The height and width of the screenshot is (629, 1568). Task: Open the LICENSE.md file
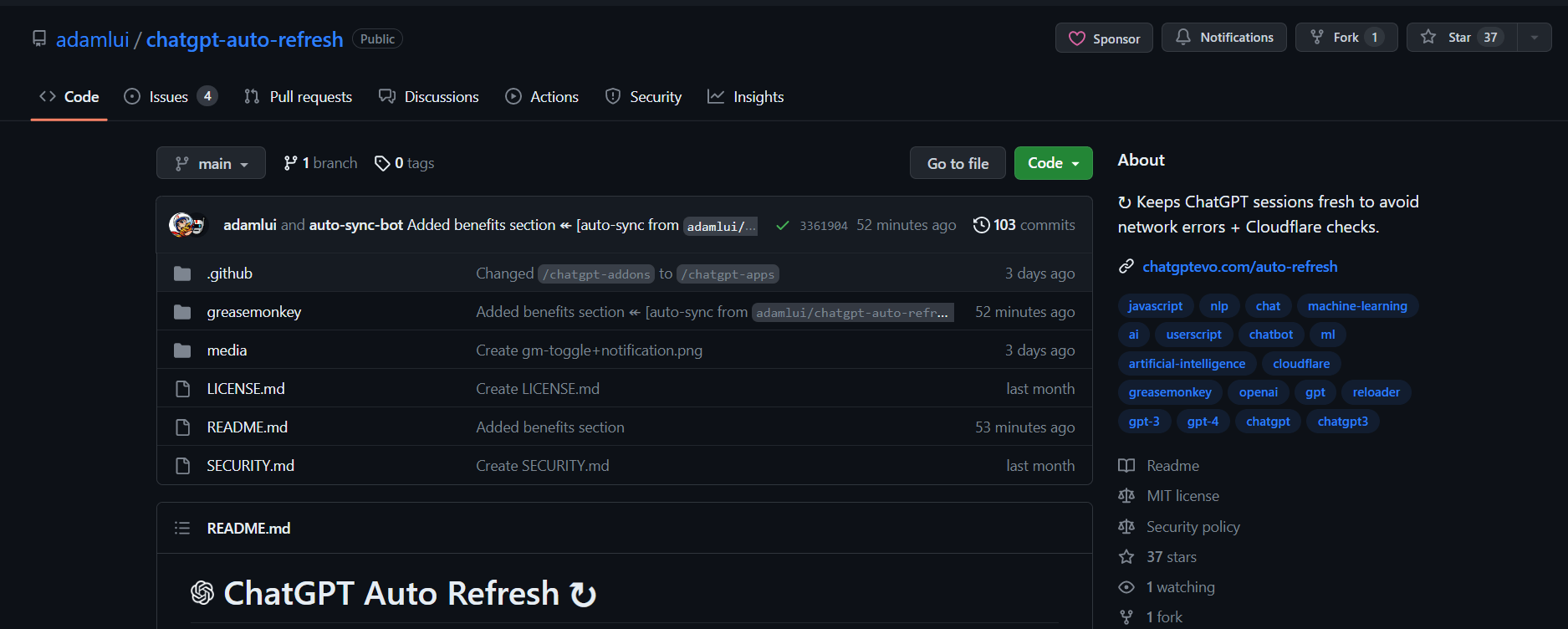coord(246,389)
